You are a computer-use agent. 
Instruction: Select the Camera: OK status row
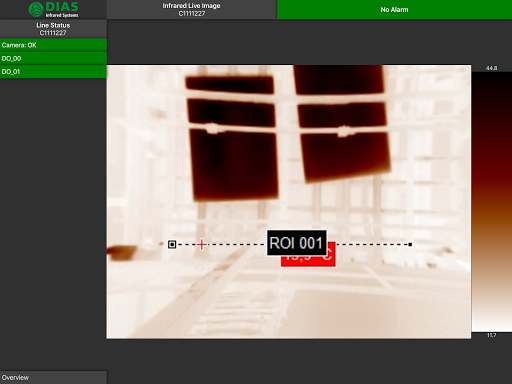tap(53, 45)
